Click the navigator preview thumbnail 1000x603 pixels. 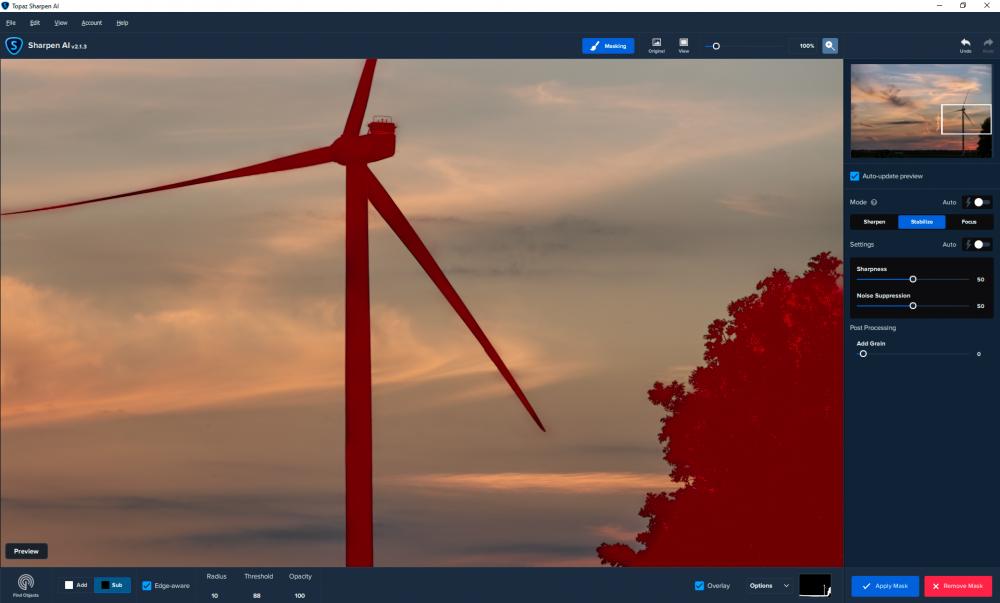click(x=921, y=110)
